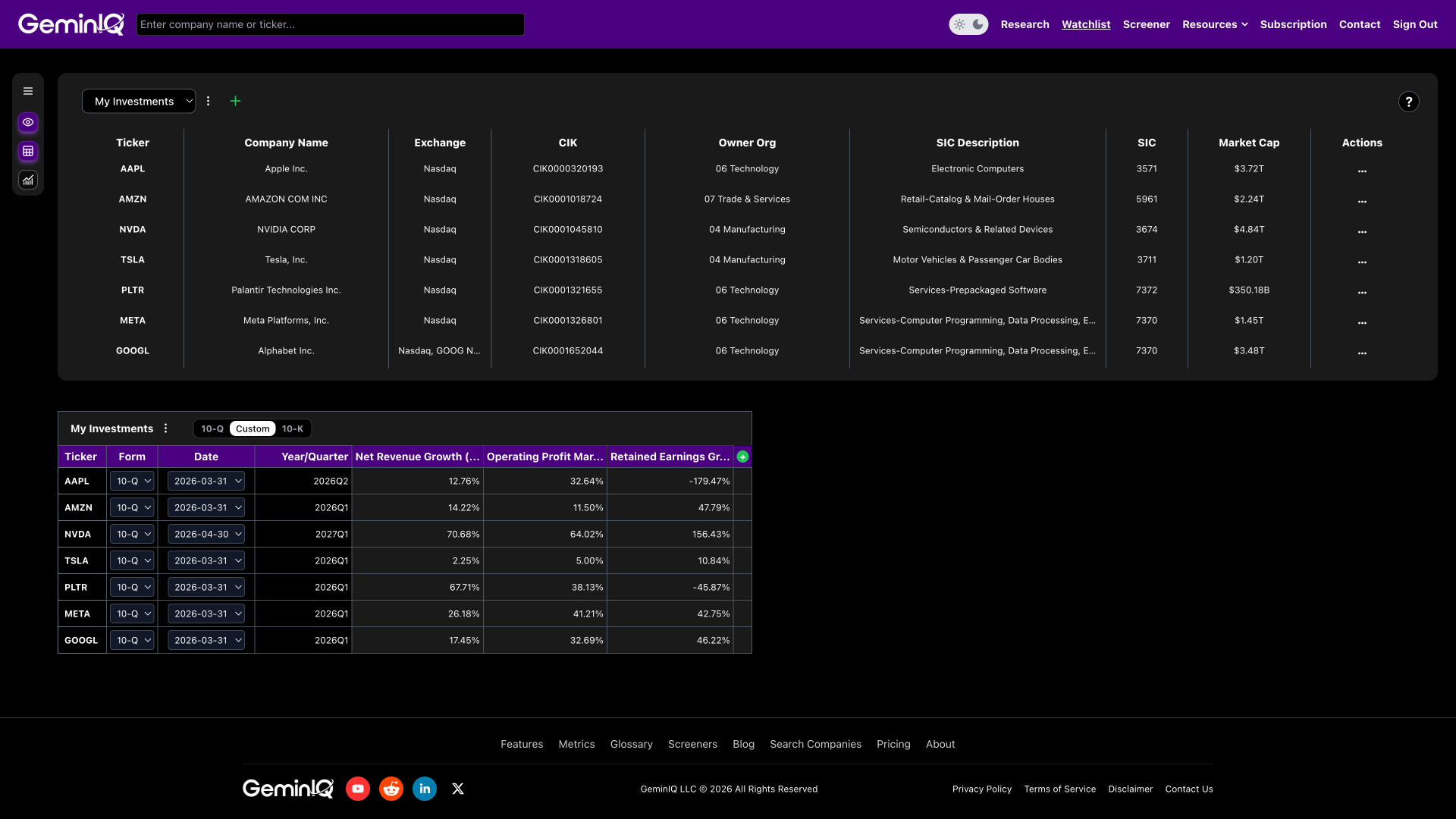Open Form dropdown for PLTR row
1456x819 pixels.
[x=132, y=587]
